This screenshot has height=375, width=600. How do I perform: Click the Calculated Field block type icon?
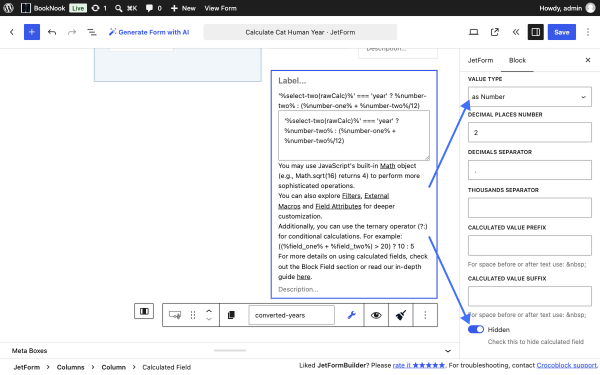tap(175, 315)
